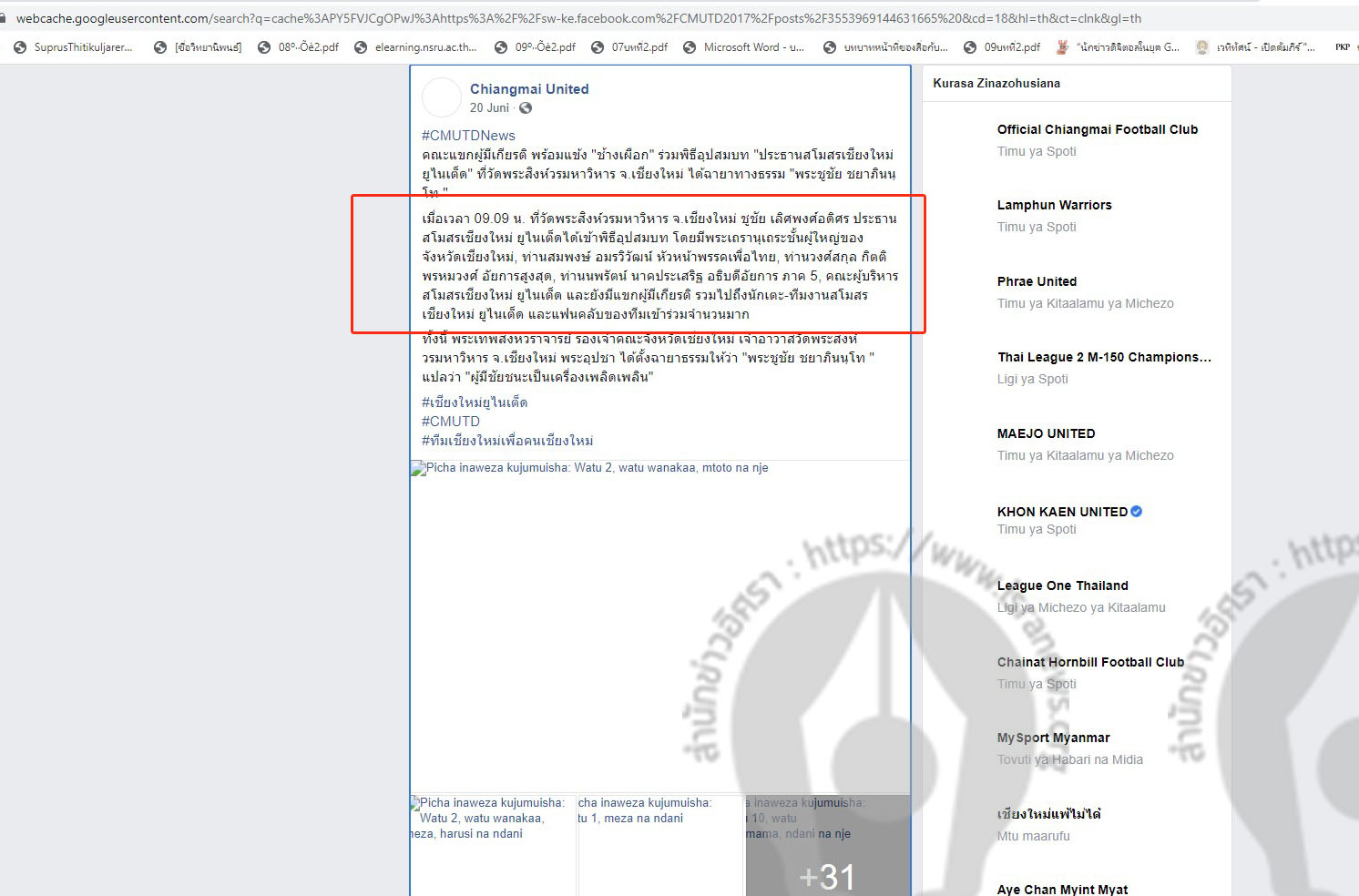1359x896 pixels.
Task: Open the 09บทที่2.pdf bookmark
Action: click(1011, 47)
